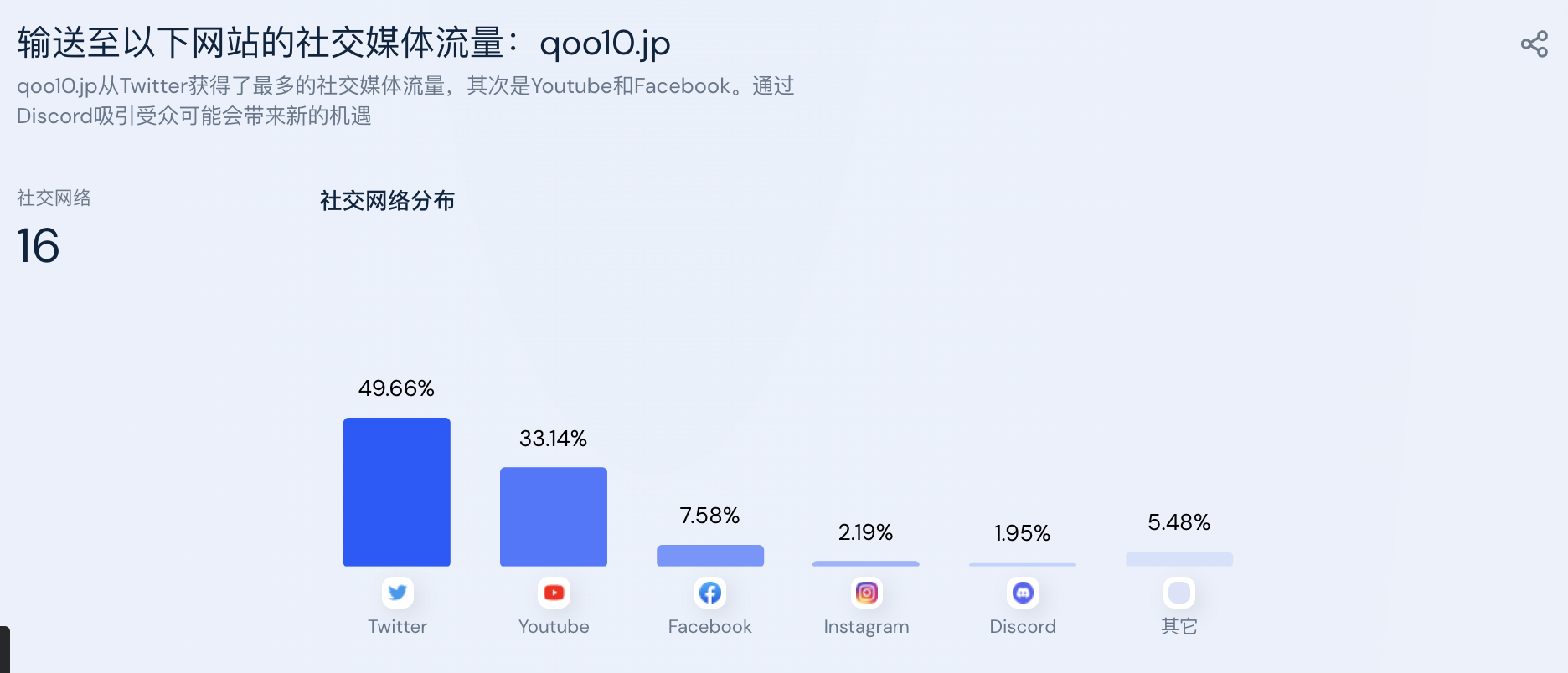Select the Youtube 33.14% bar
The height and width of the screenshot is (673, 1568).
click(554, 516)
